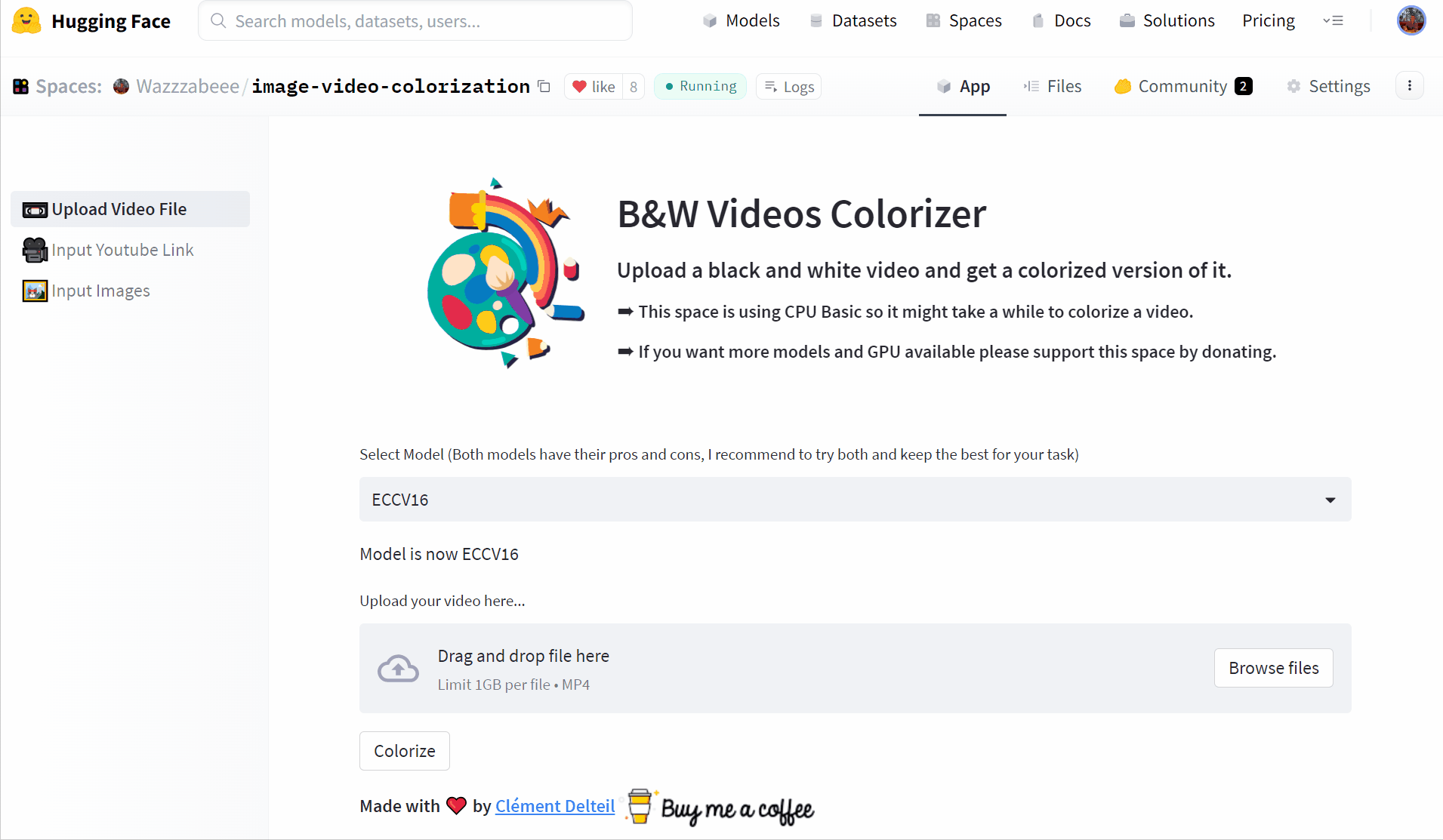Focus the search models input field
1443x840 pixels.
click(x=415, y=21)
